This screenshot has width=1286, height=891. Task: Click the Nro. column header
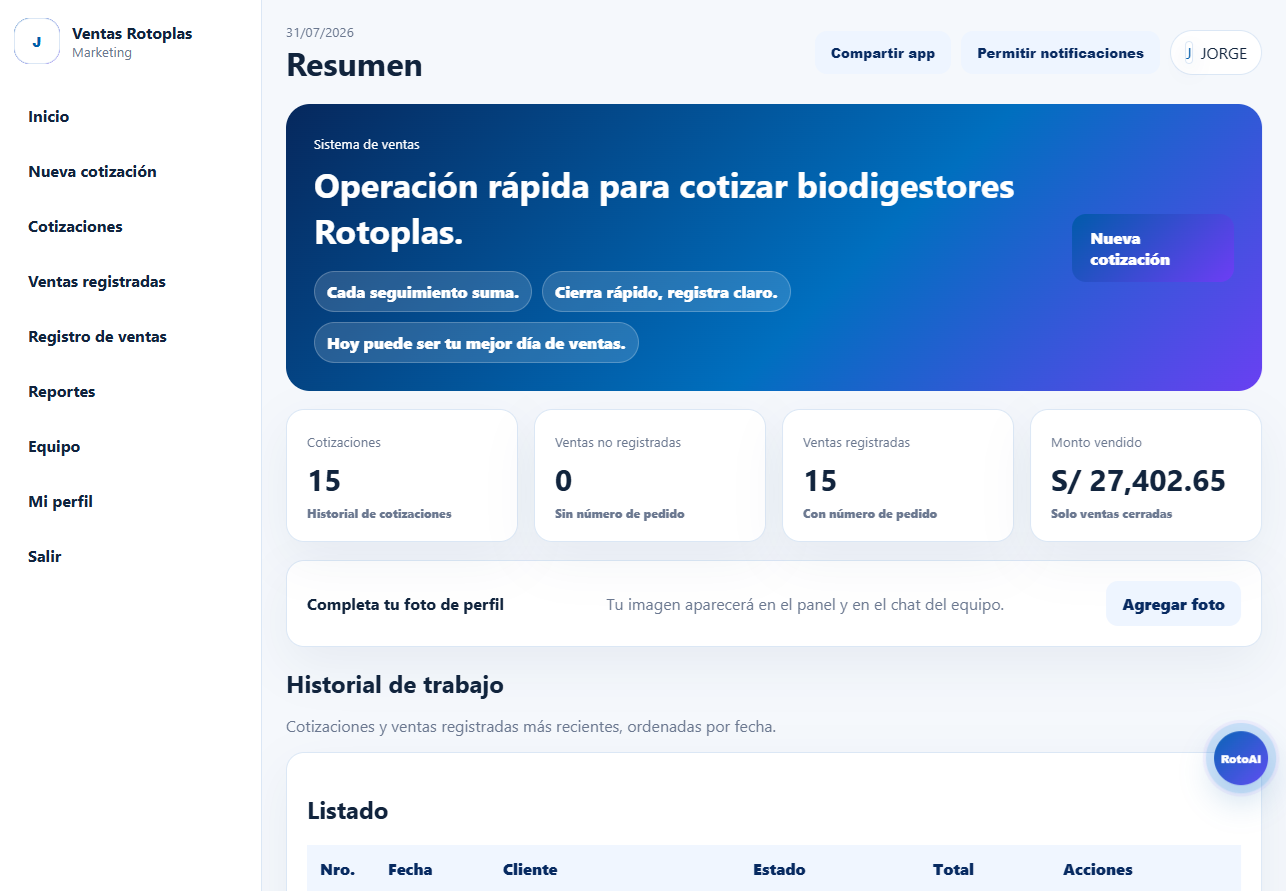pyautogui.click(x=338, y=870)
